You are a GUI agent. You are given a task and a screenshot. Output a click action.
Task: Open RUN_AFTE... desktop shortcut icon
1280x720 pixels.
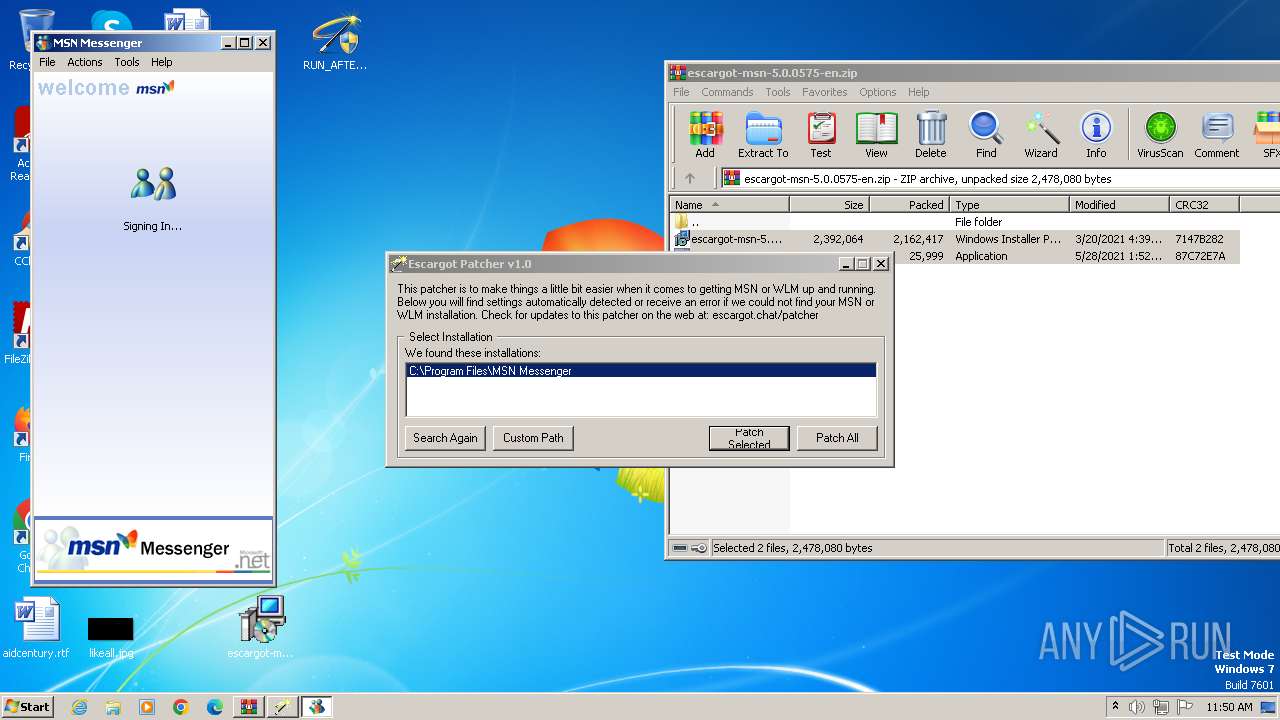335,42
